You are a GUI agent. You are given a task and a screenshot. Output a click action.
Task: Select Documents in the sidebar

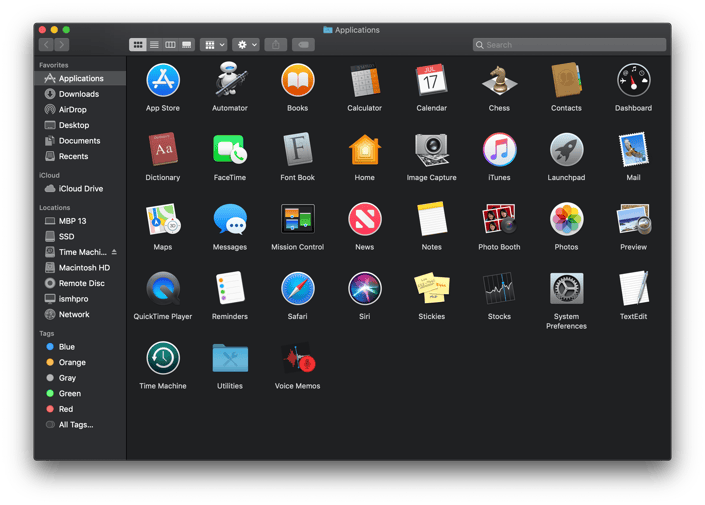click(80, 141)
